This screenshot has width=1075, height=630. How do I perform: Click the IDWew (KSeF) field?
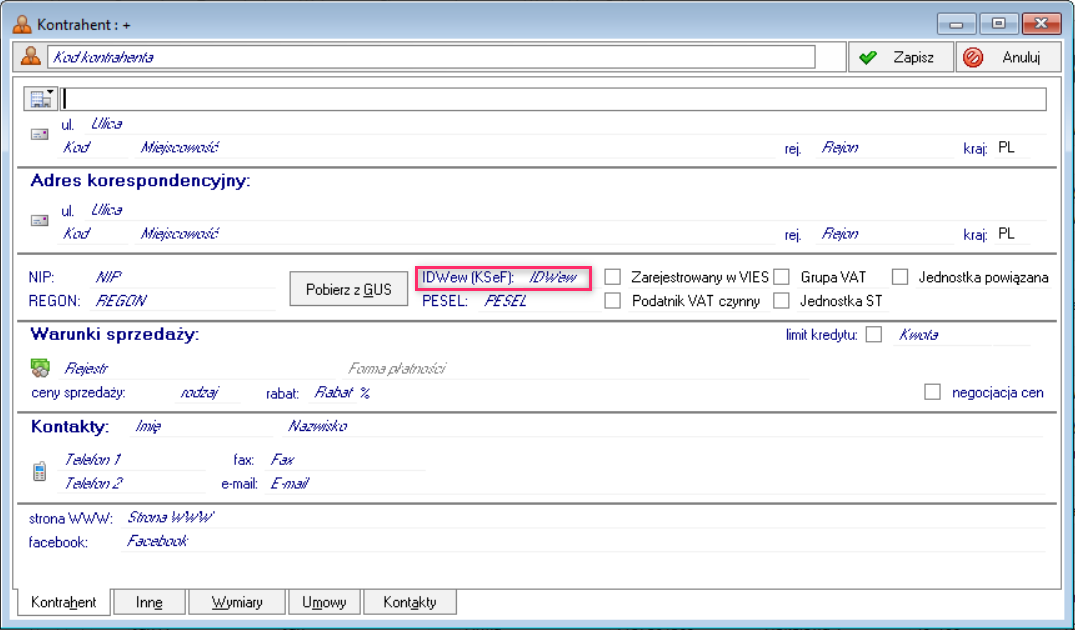(557, 277)
